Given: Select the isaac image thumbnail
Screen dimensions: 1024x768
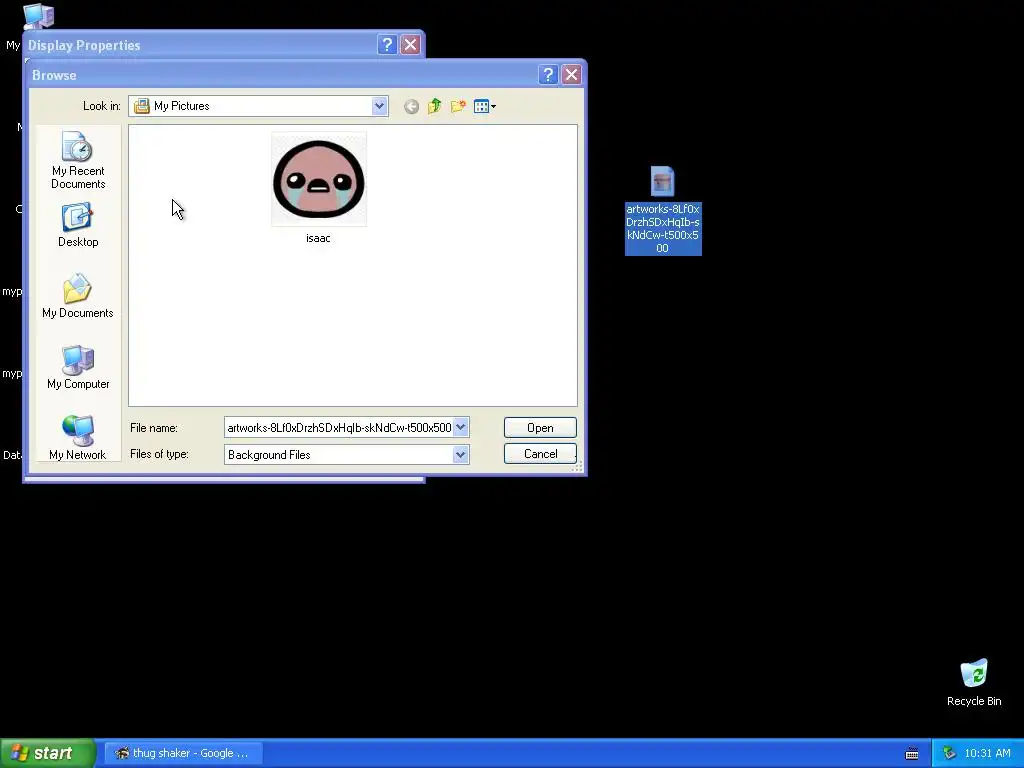Looking at the screenshot, I should [319, 179].
